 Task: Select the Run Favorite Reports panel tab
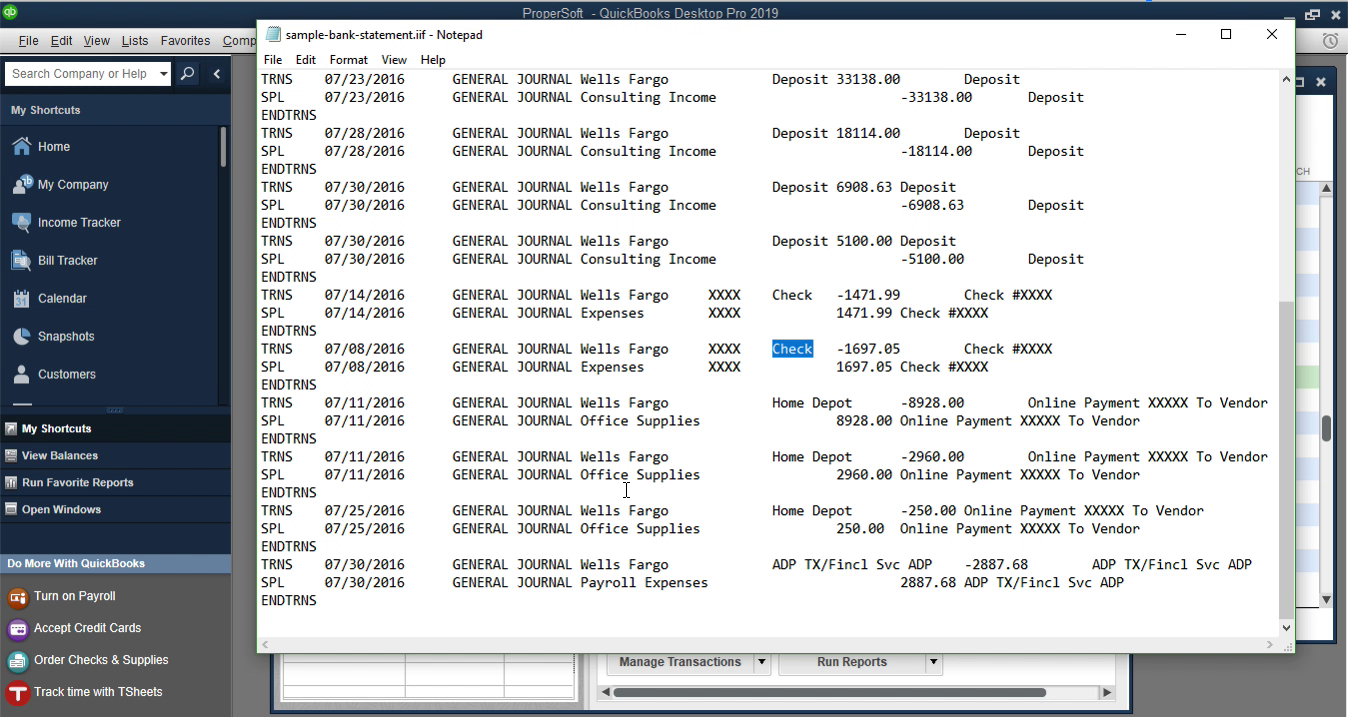[x=115, y=482]
